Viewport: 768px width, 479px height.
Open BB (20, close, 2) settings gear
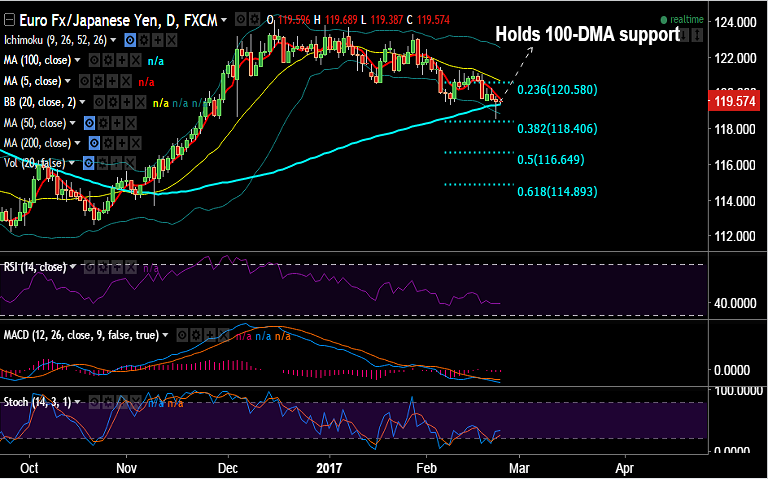tap(113, 102)
